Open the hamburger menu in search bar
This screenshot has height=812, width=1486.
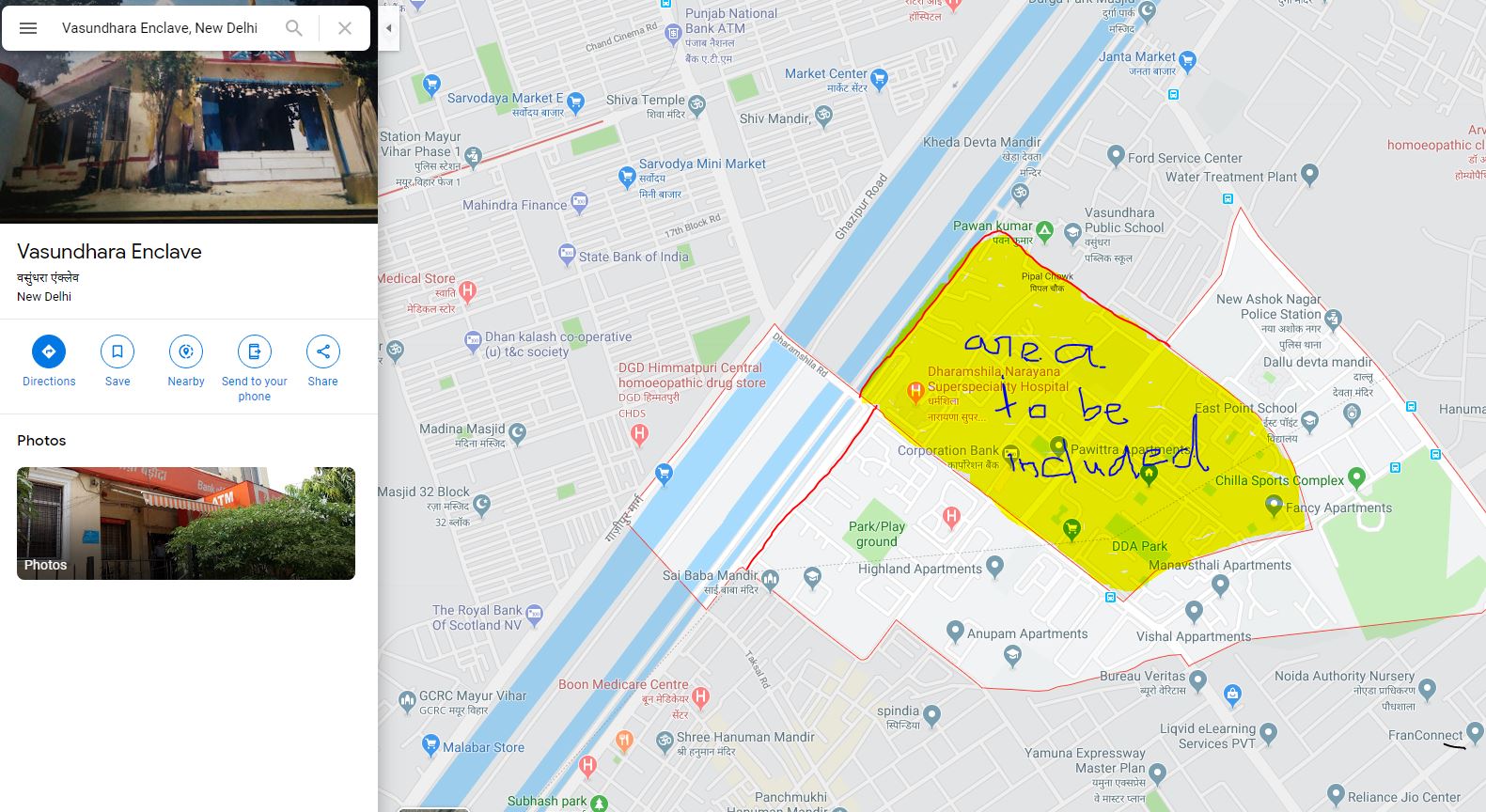[x=28, y=28]
